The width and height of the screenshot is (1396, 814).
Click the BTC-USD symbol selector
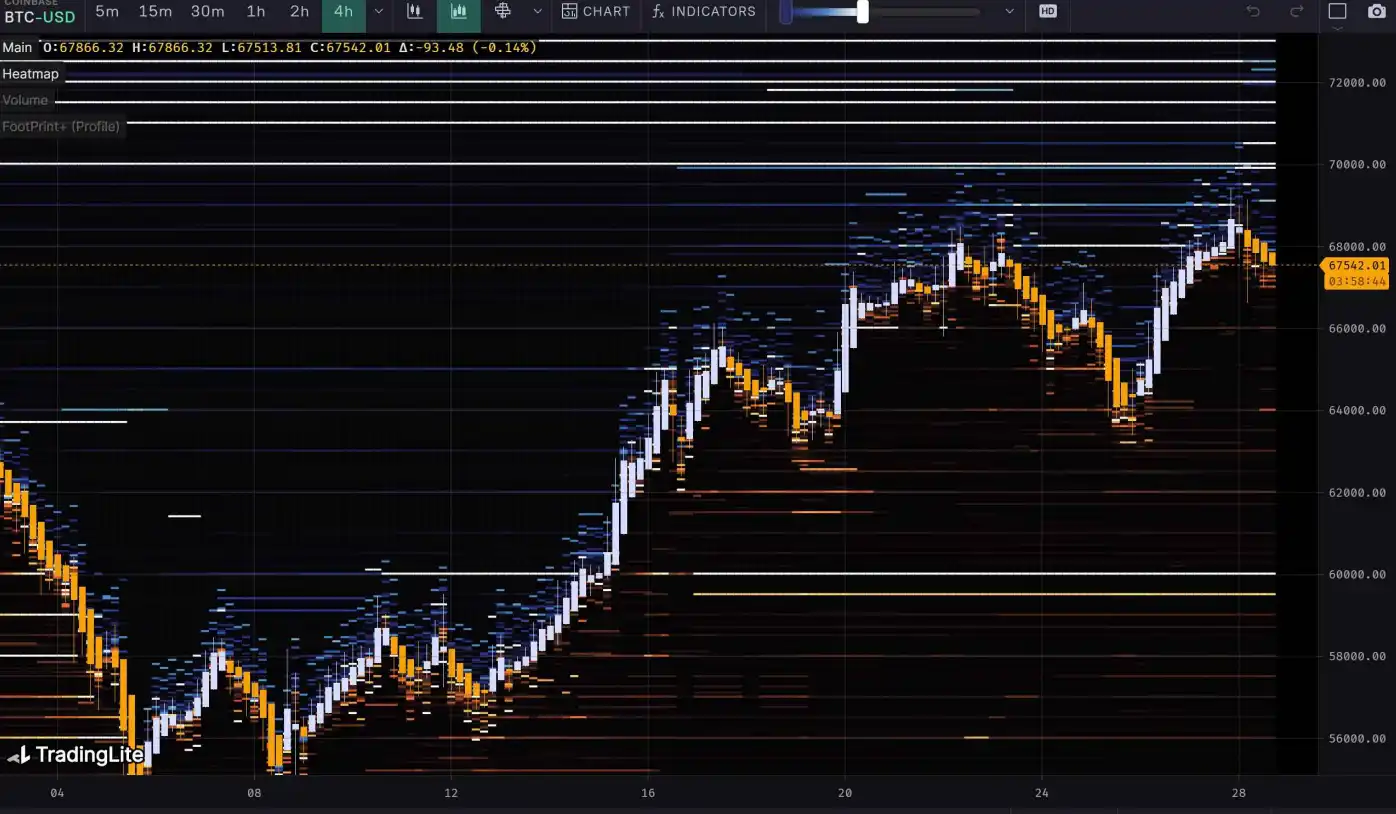click(x=40, y=17)
